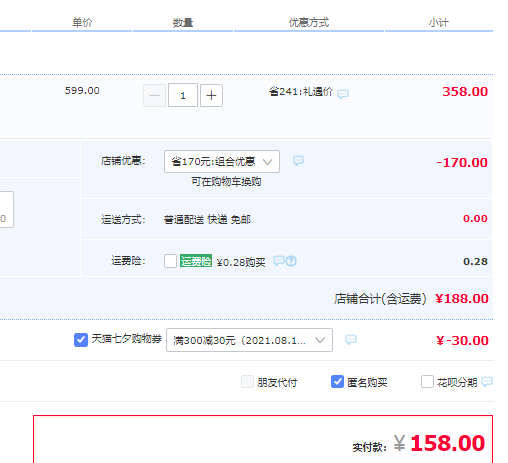This screenshot has height=463, width=508.
Task: Click the green 运费险 badge
Action: click(196, 261)
